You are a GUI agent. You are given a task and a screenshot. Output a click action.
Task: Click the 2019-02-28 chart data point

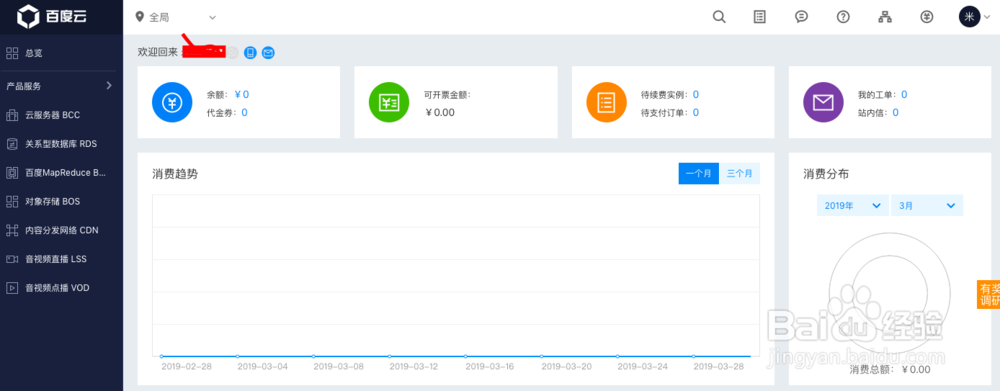[161, 356]
